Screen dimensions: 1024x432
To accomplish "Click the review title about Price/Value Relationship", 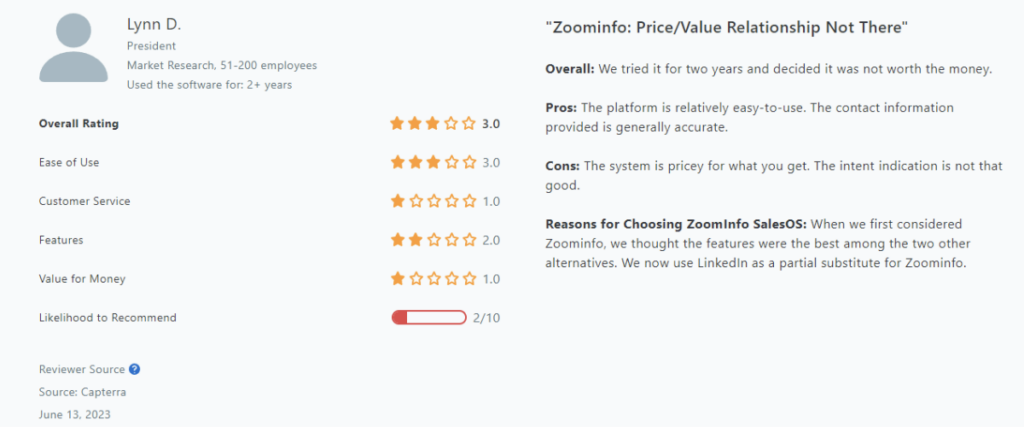I will (x=727, y=28).
